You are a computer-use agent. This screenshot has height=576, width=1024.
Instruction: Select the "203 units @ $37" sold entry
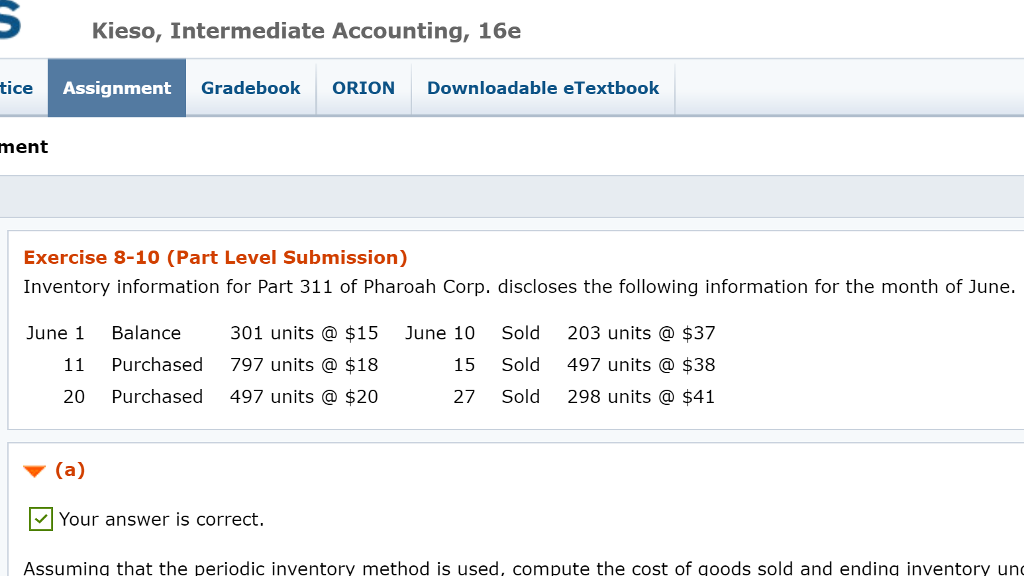[x=640, y=333]
